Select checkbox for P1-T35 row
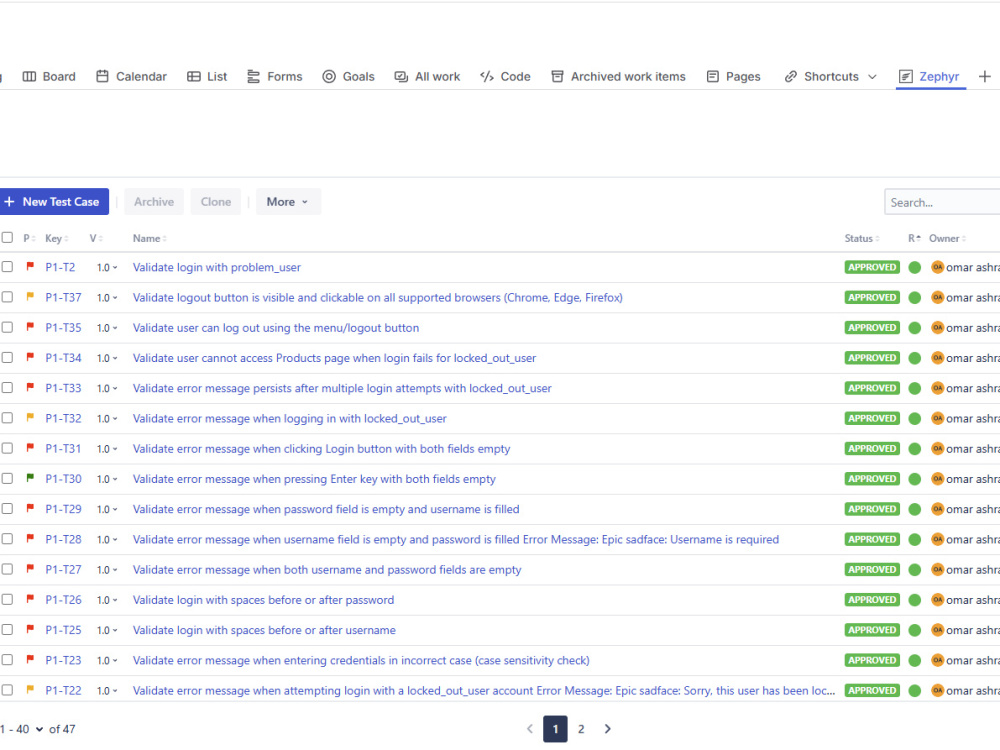 [x=7, y=327]
